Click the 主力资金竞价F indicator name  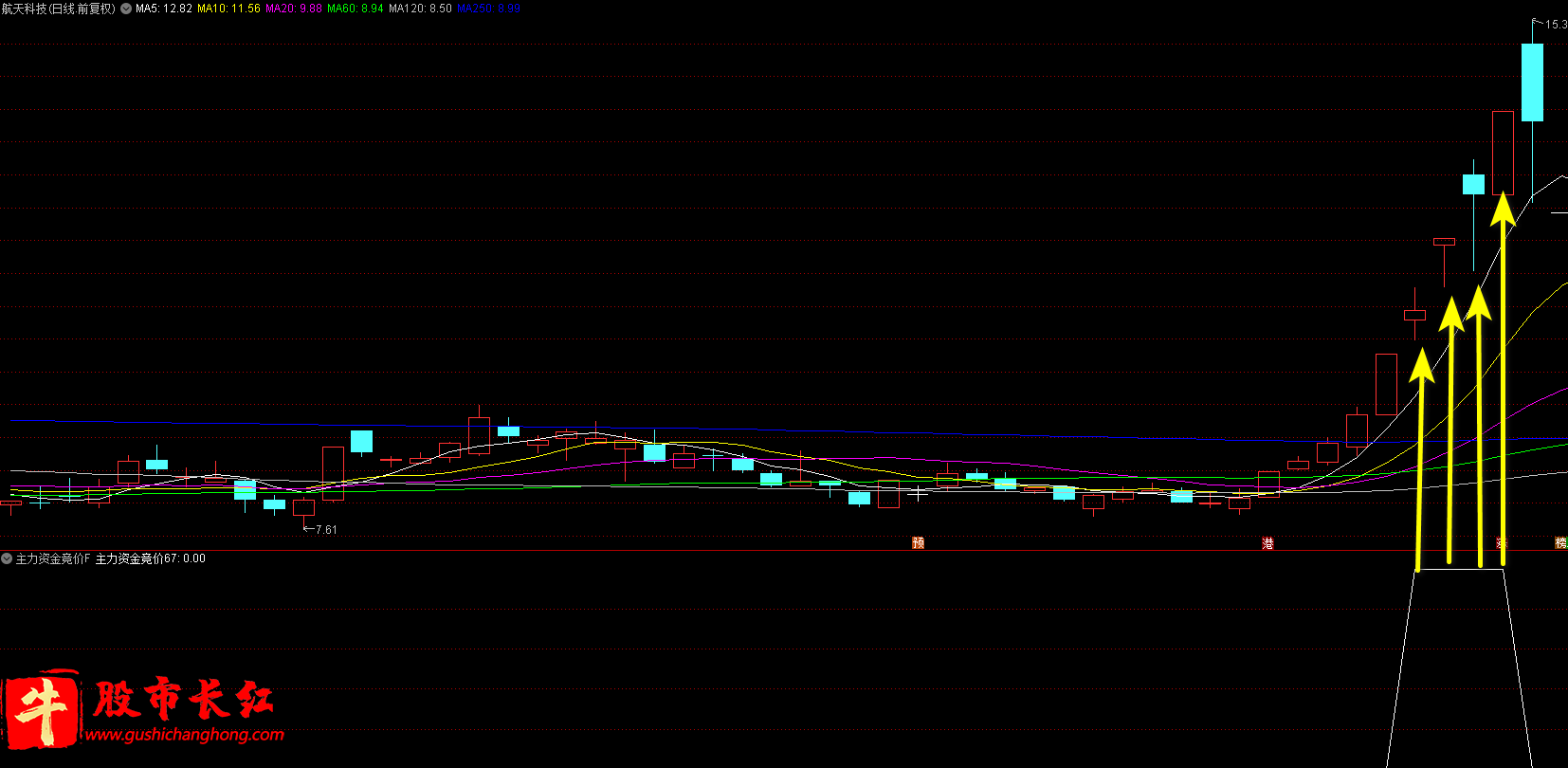(x=53, y=558)
